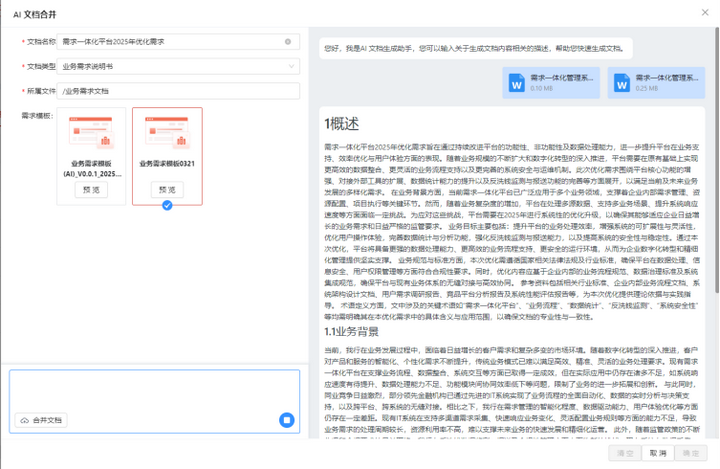Viewport: 720px width, 469px height.
Task: Click the cloud icon on 合并文档
Action: tap(25, 420)
